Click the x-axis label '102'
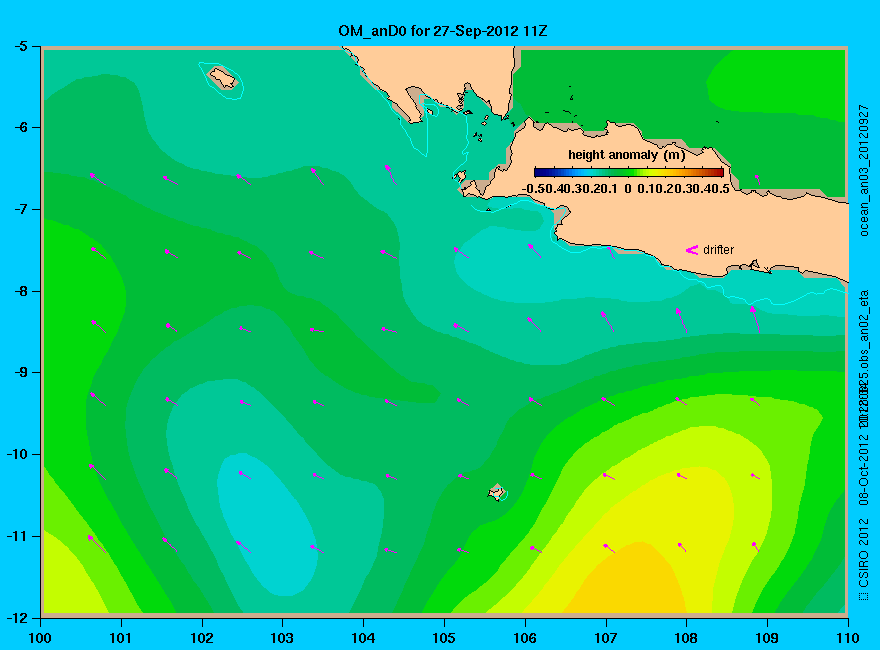The image size is (880, 650). (201, 638)
